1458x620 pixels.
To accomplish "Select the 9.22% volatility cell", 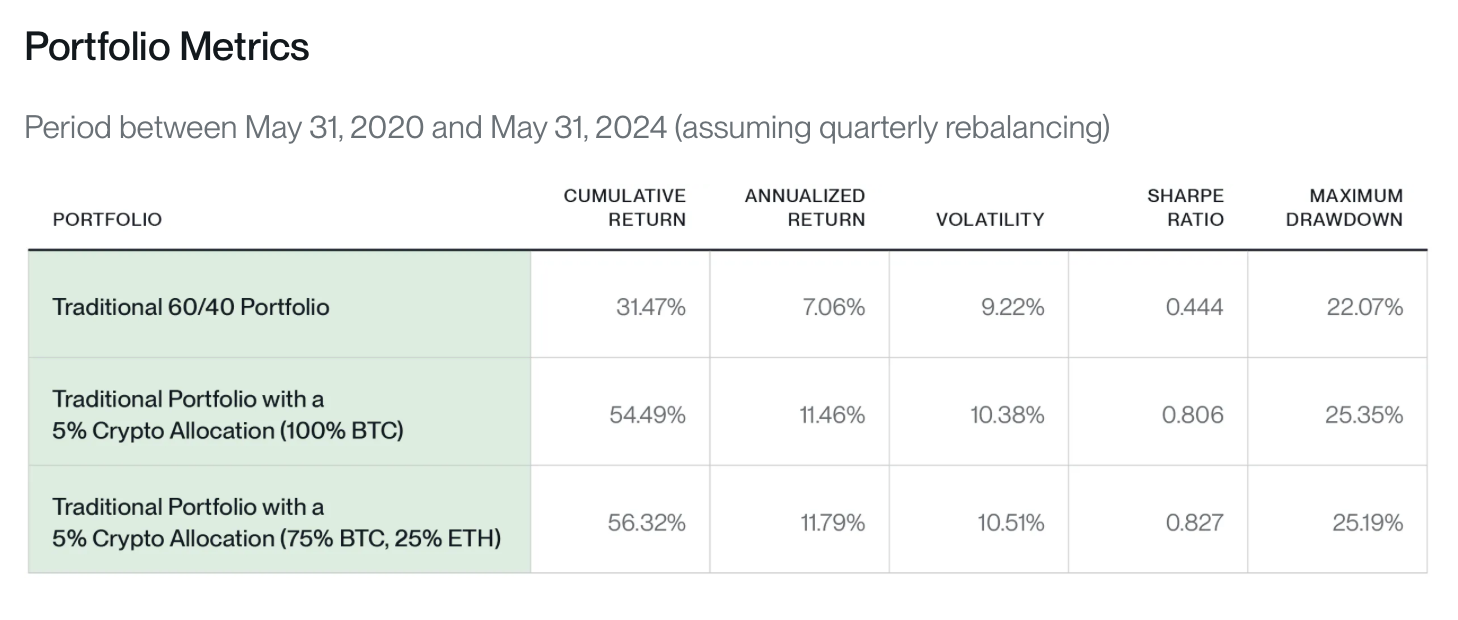I will coord(1013,307).
